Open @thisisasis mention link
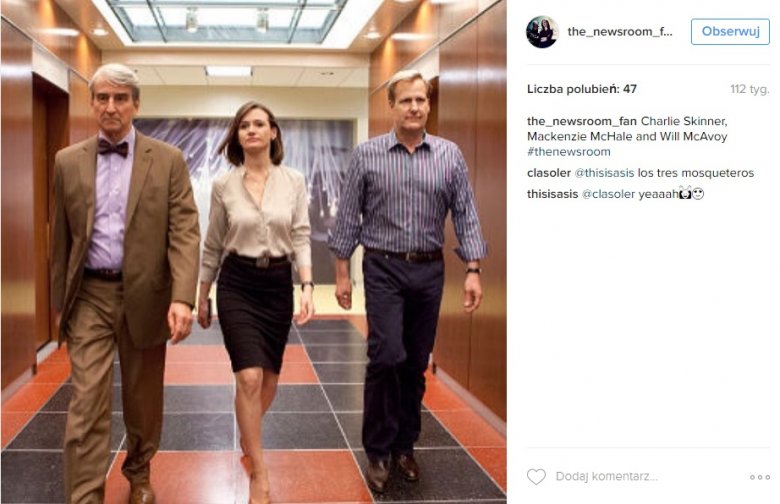 604,173
